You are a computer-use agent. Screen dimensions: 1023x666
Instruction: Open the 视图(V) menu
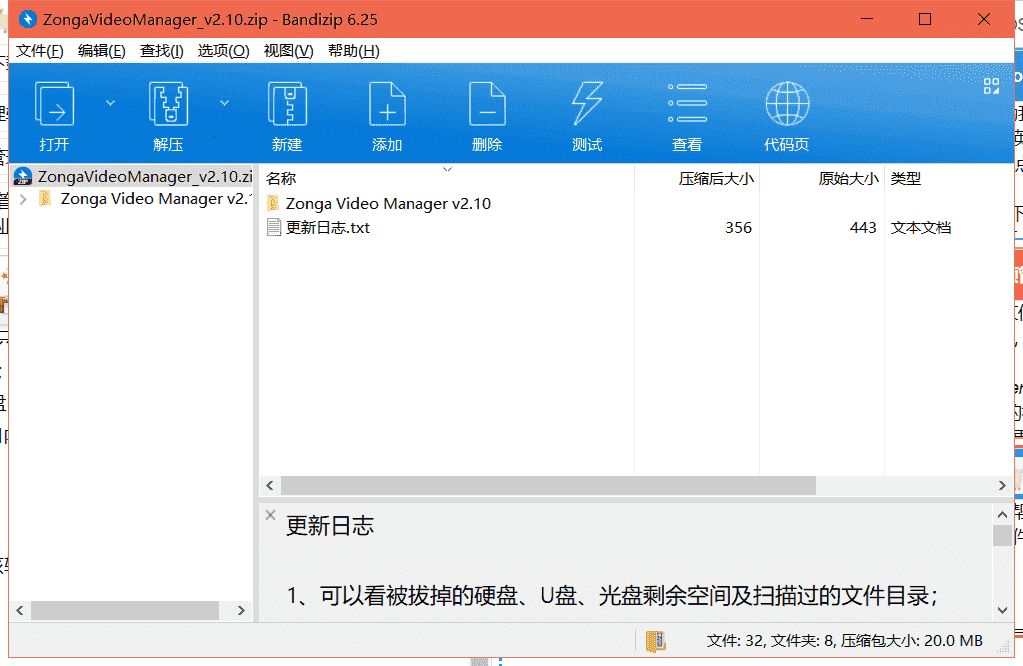[x=288, y=51]
